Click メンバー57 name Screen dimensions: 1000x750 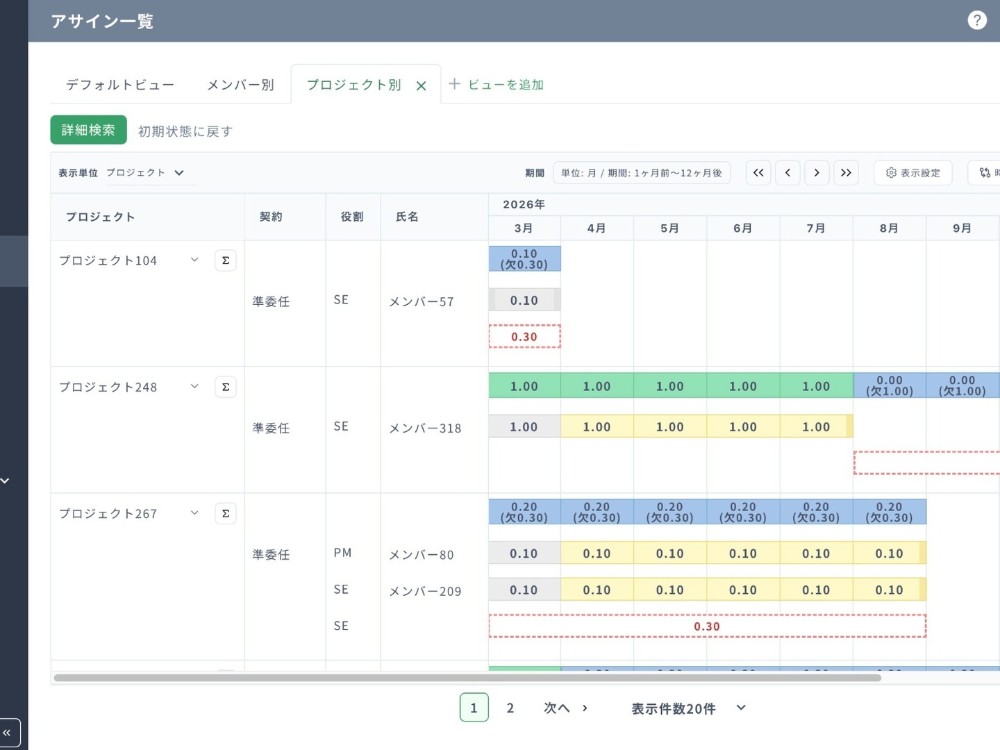[422, 302]
